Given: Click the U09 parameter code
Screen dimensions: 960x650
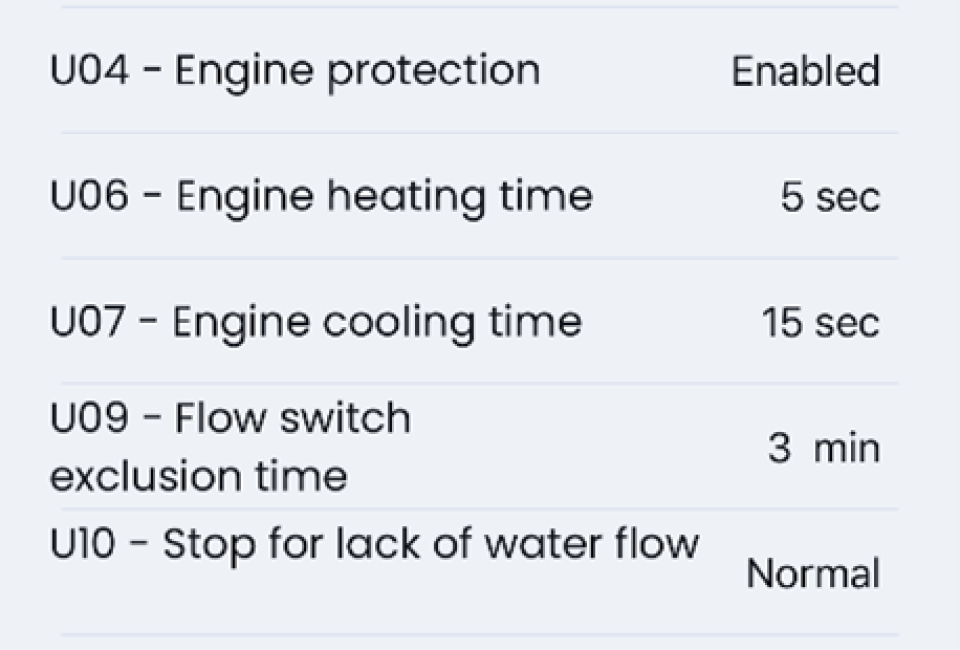Looking at the screenshot, I should tap(89, 418).
